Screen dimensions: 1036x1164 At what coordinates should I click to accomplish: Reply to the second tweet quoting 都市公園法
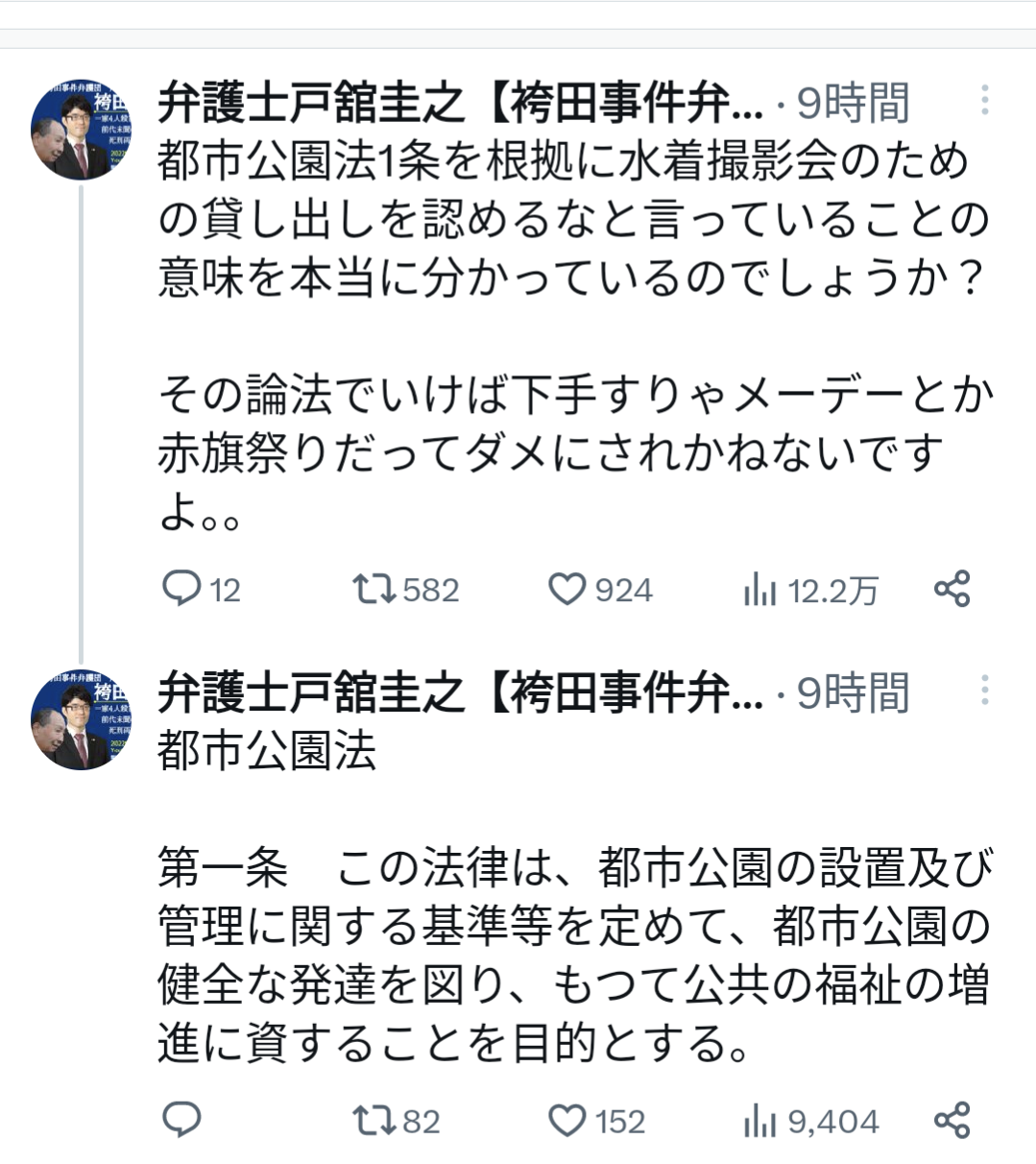coord(181,1120)
